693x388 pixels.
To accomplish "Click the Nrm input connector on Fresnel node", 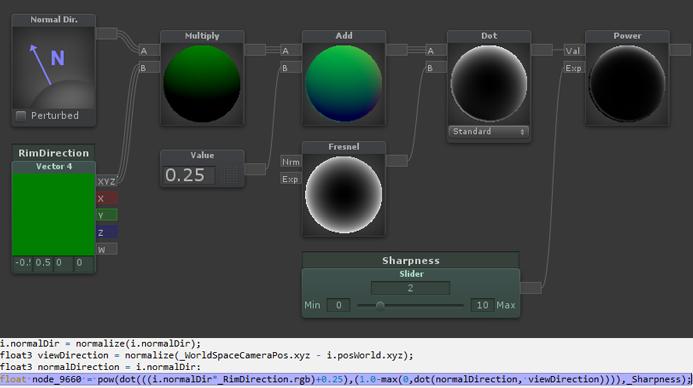I will pos(291,162).
